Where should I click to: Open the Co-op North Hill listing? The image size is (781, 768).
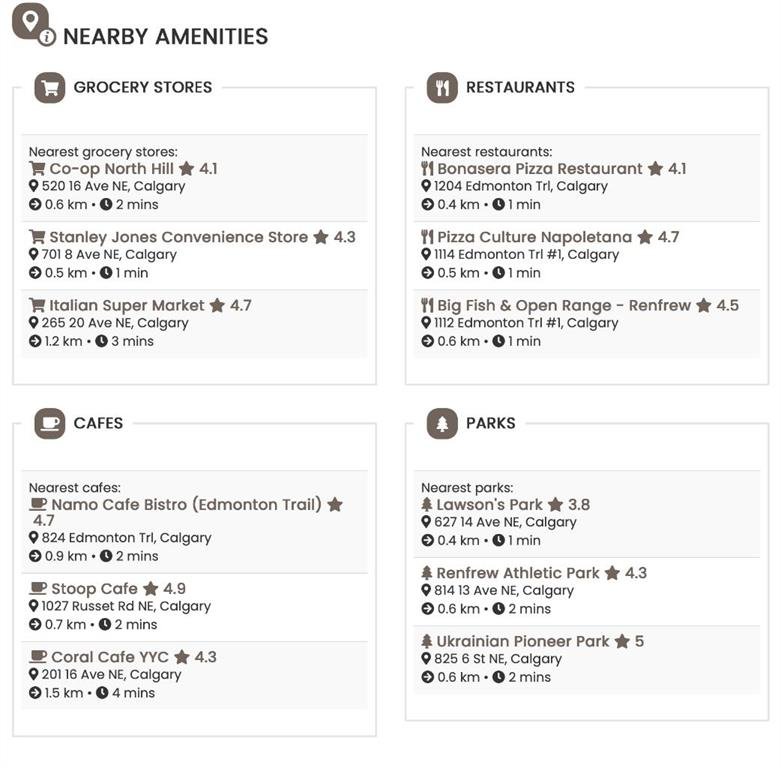(x=112, y=169)
